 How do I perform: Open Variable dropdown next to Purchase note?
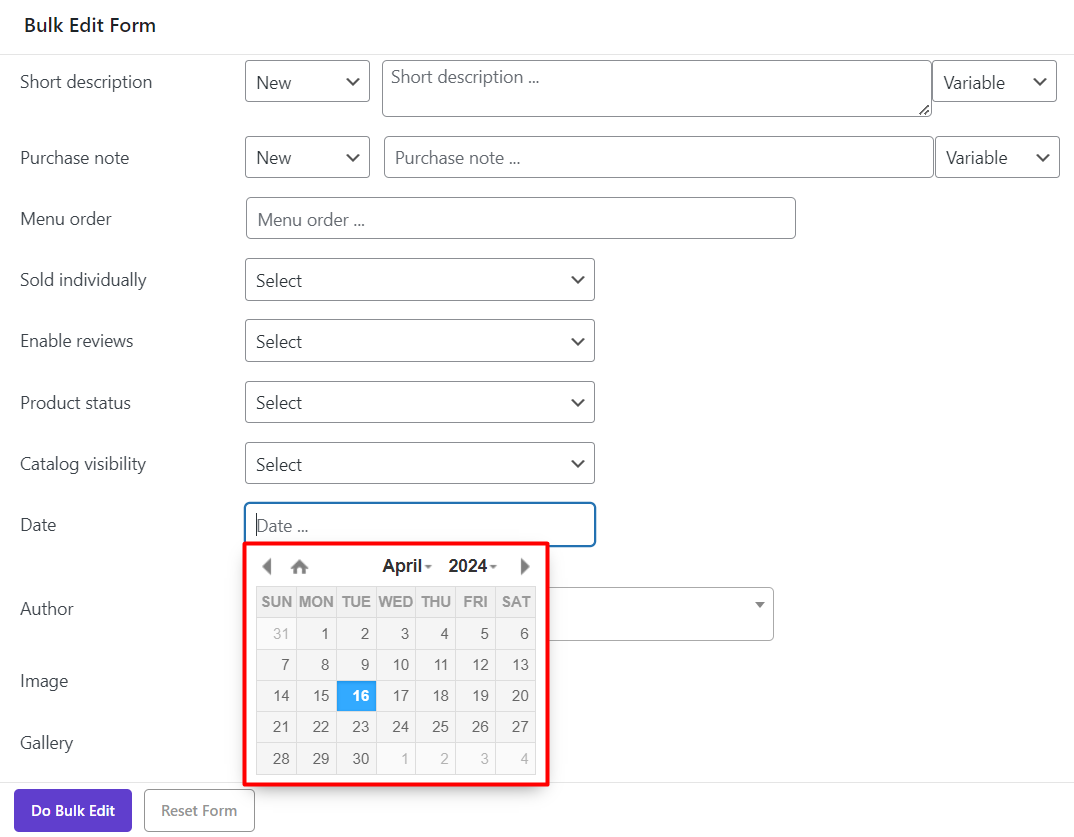tap(996, 158)
